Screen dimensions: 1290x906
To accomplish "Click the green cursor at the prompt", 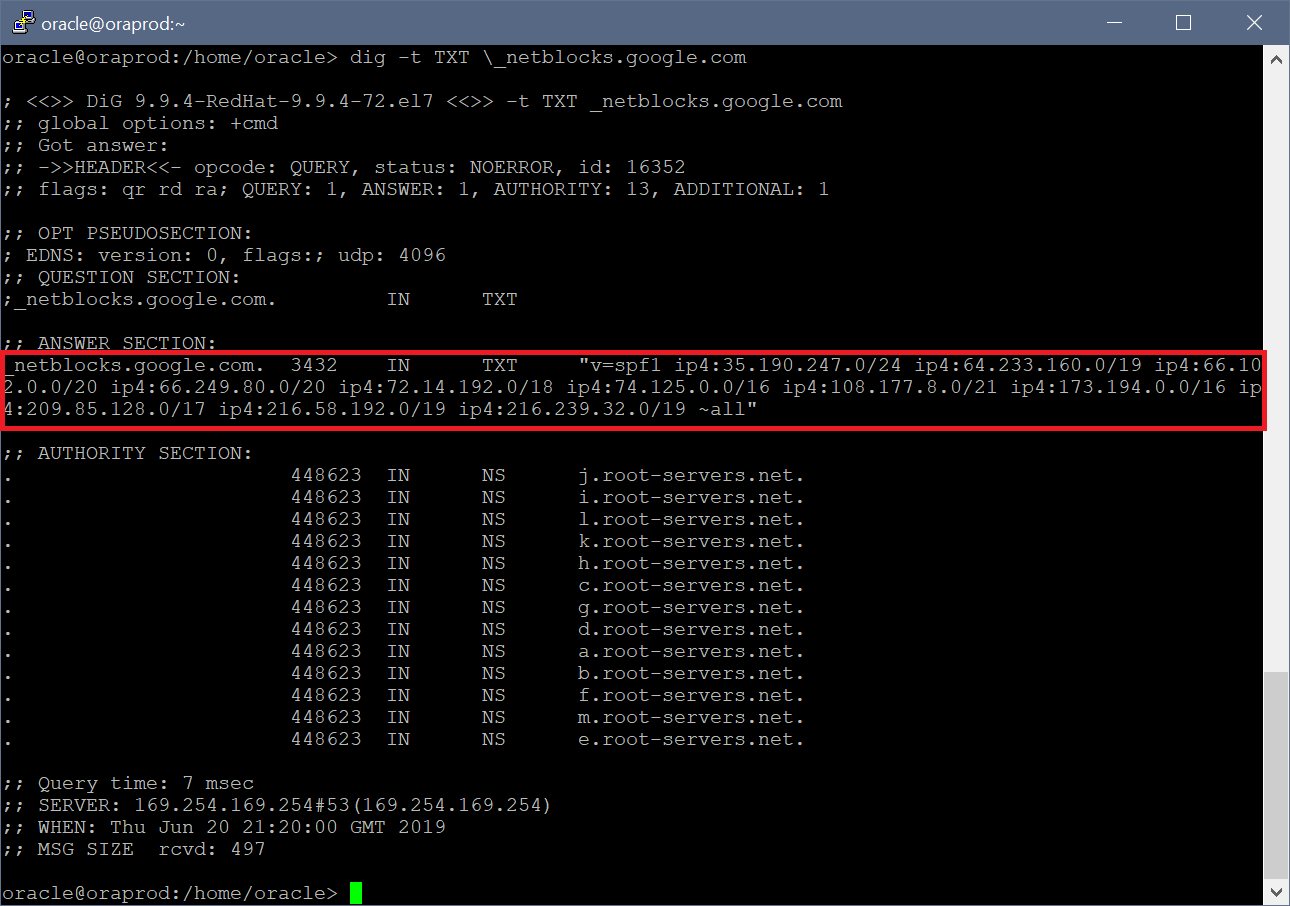I will click(356, 893).
